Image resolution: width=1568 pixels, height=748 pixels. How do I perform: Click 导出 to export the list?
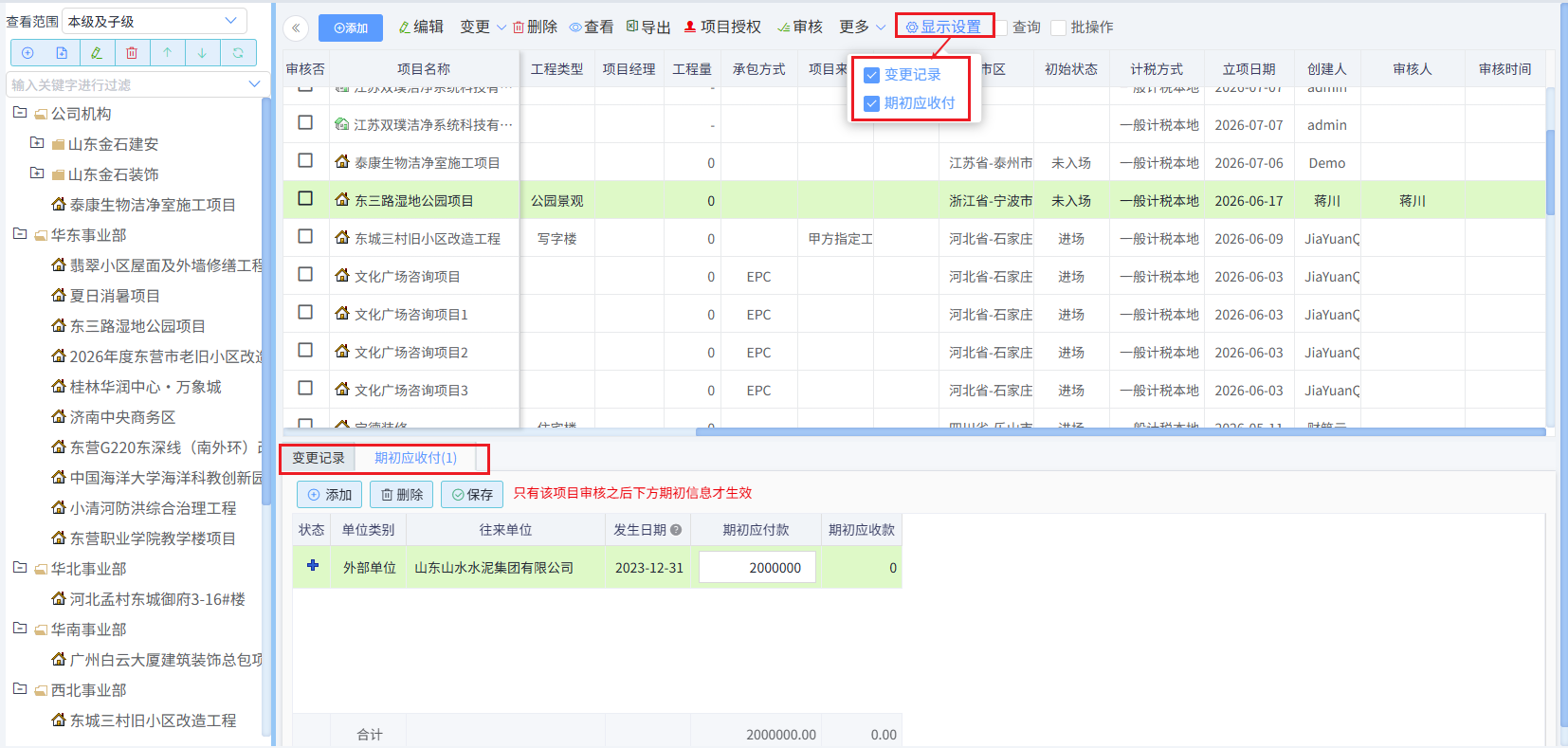(x=648, y=27)
